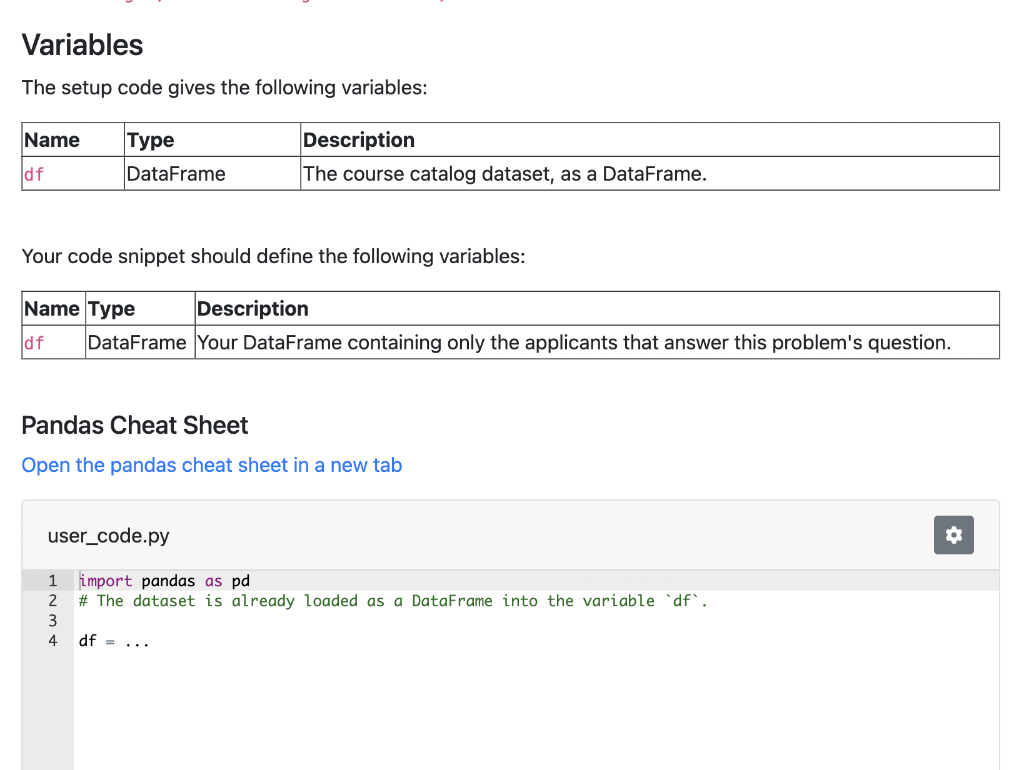
Task: Click line number 1 in the gutter
Action: (53, 581)
